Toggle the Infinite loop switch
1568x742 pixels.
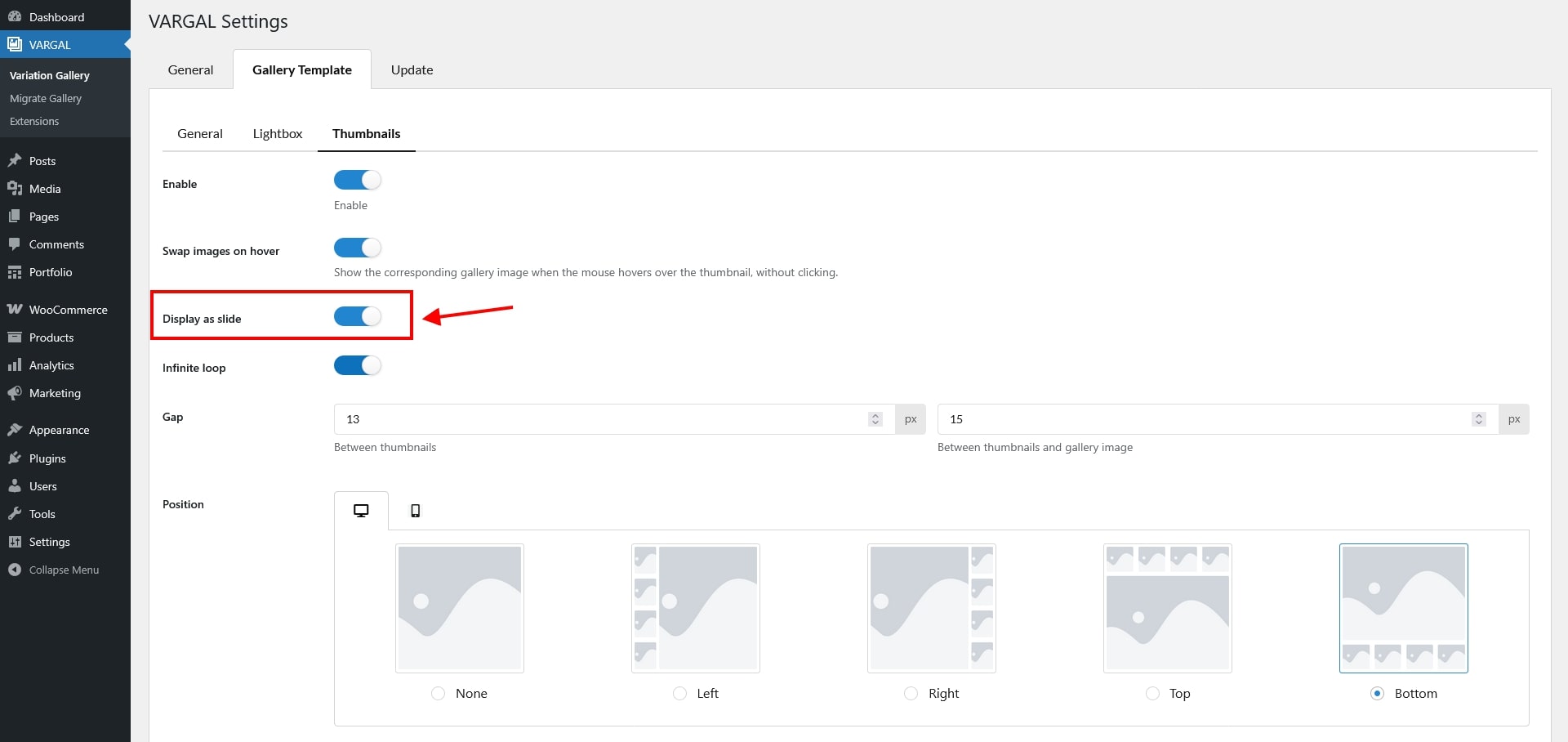[358, 365]
